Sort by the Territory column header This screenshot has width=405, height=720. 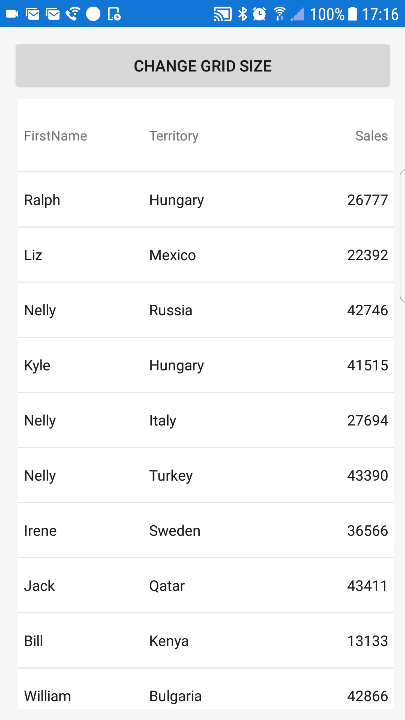pyautogui.click(x=174, y=136)
